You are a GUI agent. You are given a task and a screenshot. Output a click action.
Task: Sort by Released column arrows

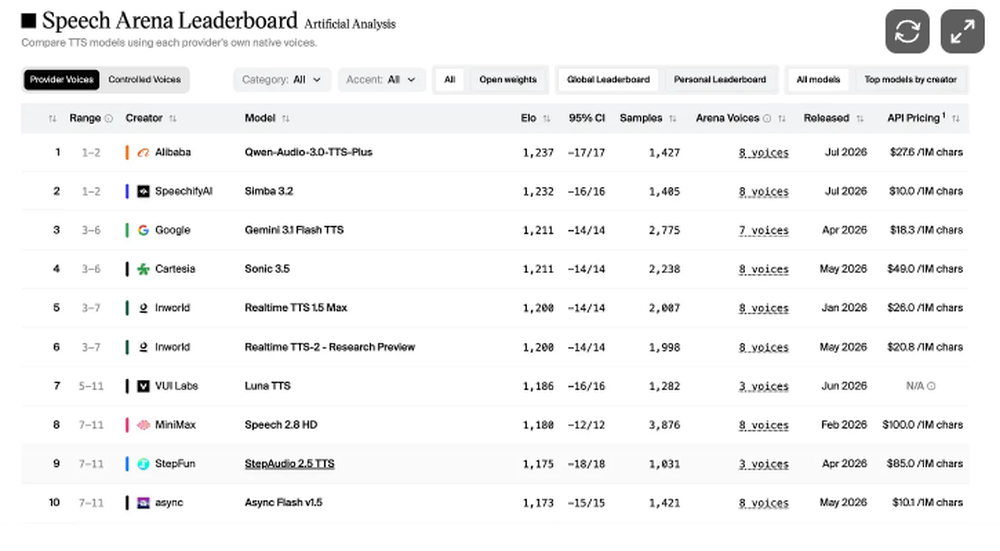[x=860, y=119]
